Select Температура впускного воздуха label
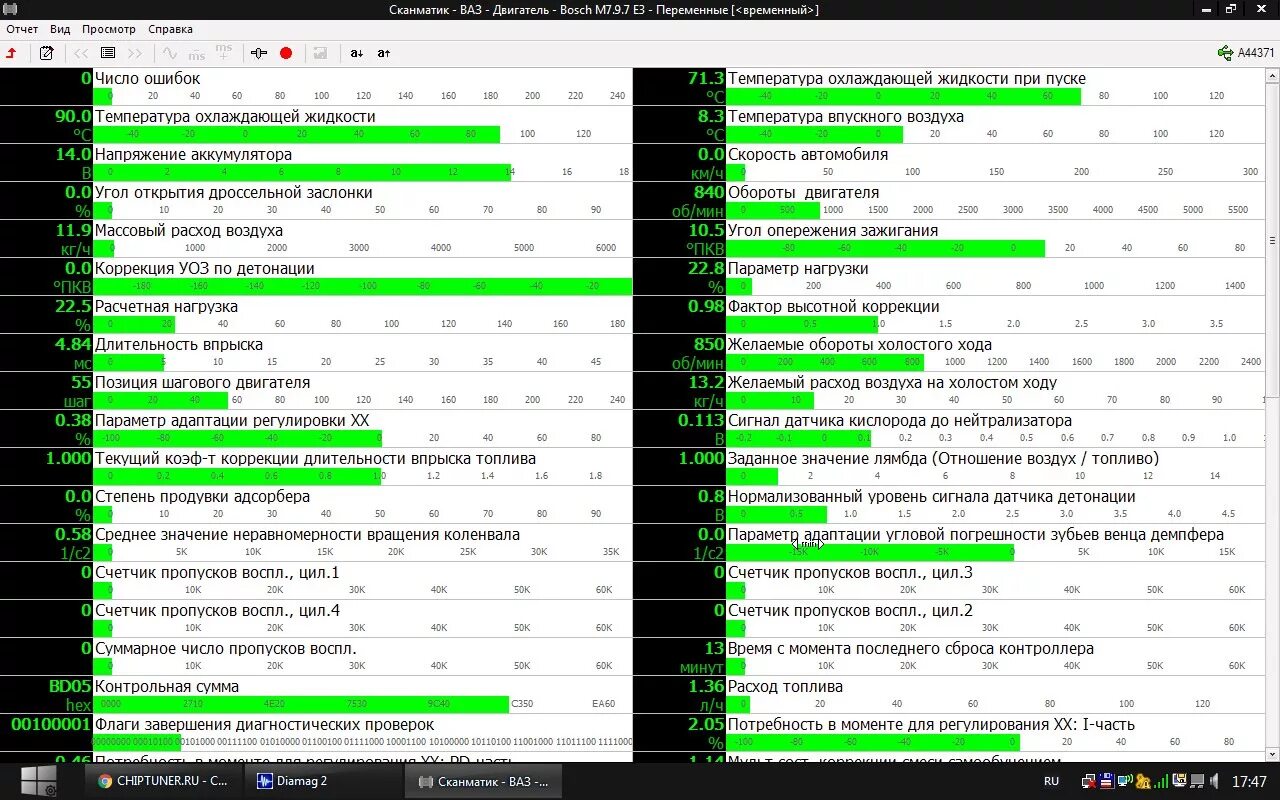Screen dimensions: 1280x800 [x=846, y=116]
